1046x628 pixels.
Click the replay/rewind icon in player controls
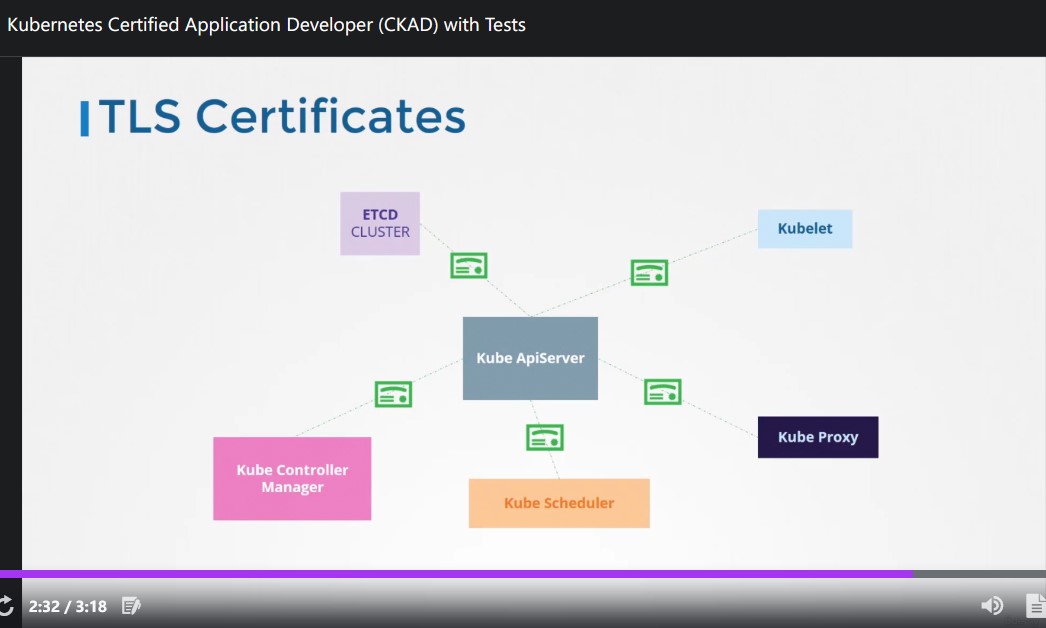5,606
